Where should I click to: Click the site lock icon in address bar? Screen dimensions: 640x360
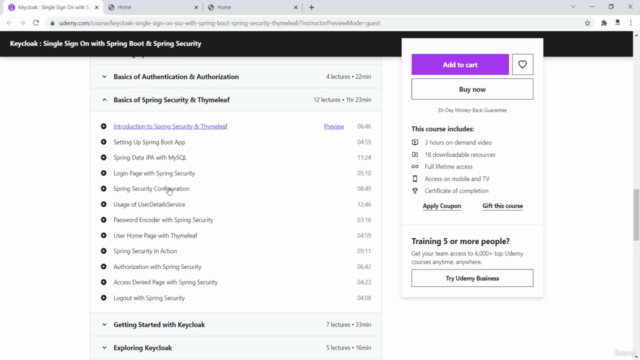tap(52, 23)
